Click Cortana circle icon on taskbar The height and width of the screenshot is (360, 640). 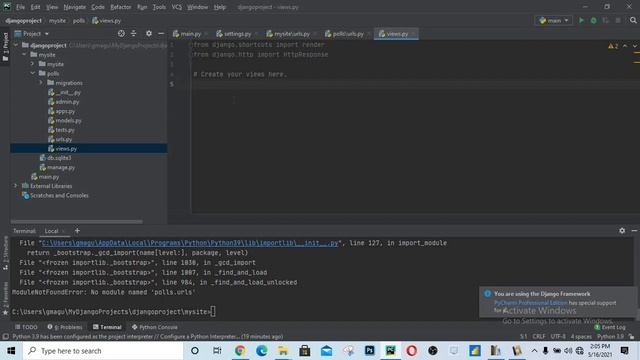(195, 351)
